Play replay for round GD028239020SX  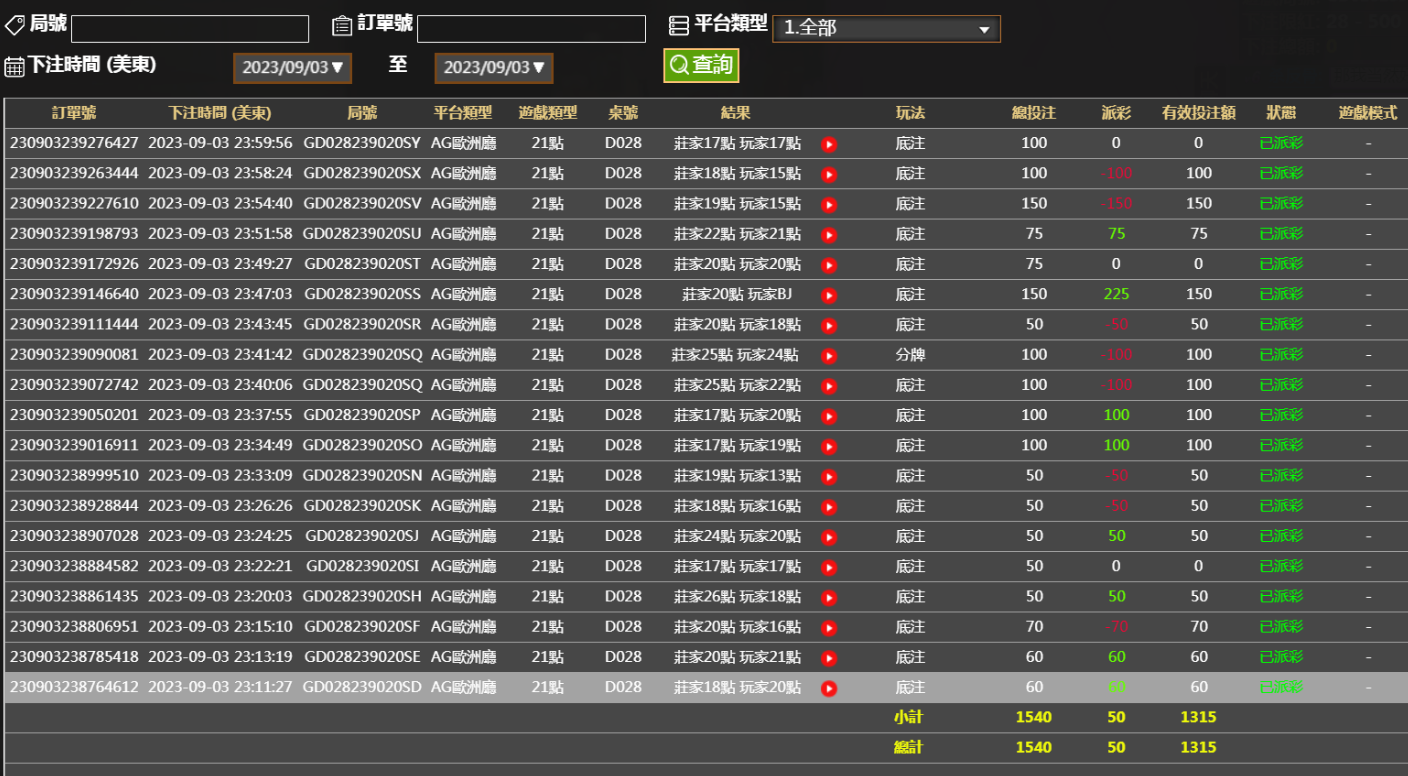pos(829,175)
